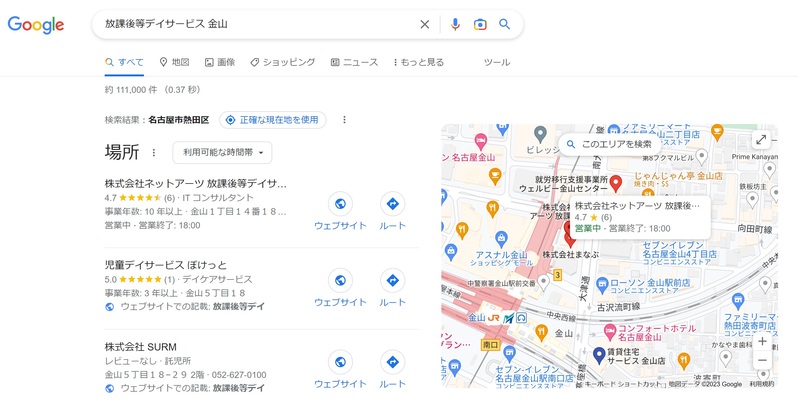The image size is (798, 415).
Task: Click the コンフォートホテル 名古屋金山 map marker
Action: tap(610, 333)
